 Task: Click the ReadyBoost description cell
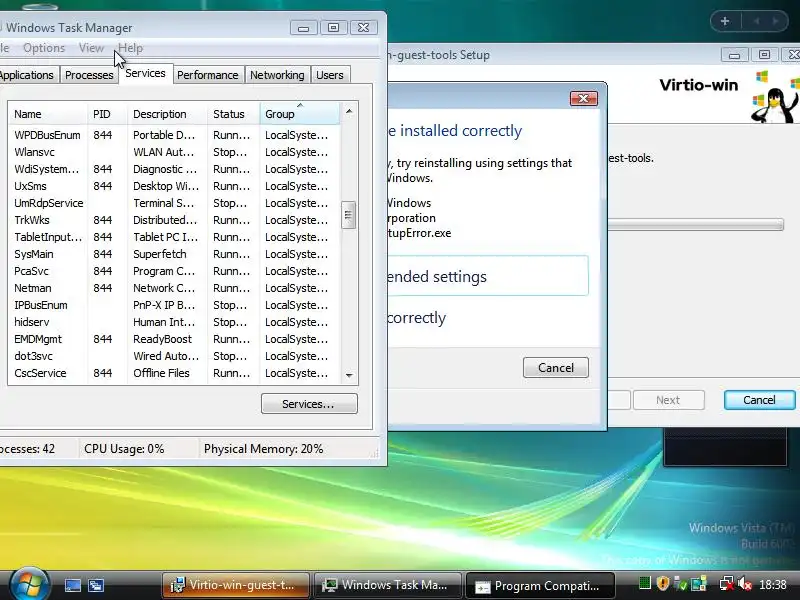coord(163,339)
